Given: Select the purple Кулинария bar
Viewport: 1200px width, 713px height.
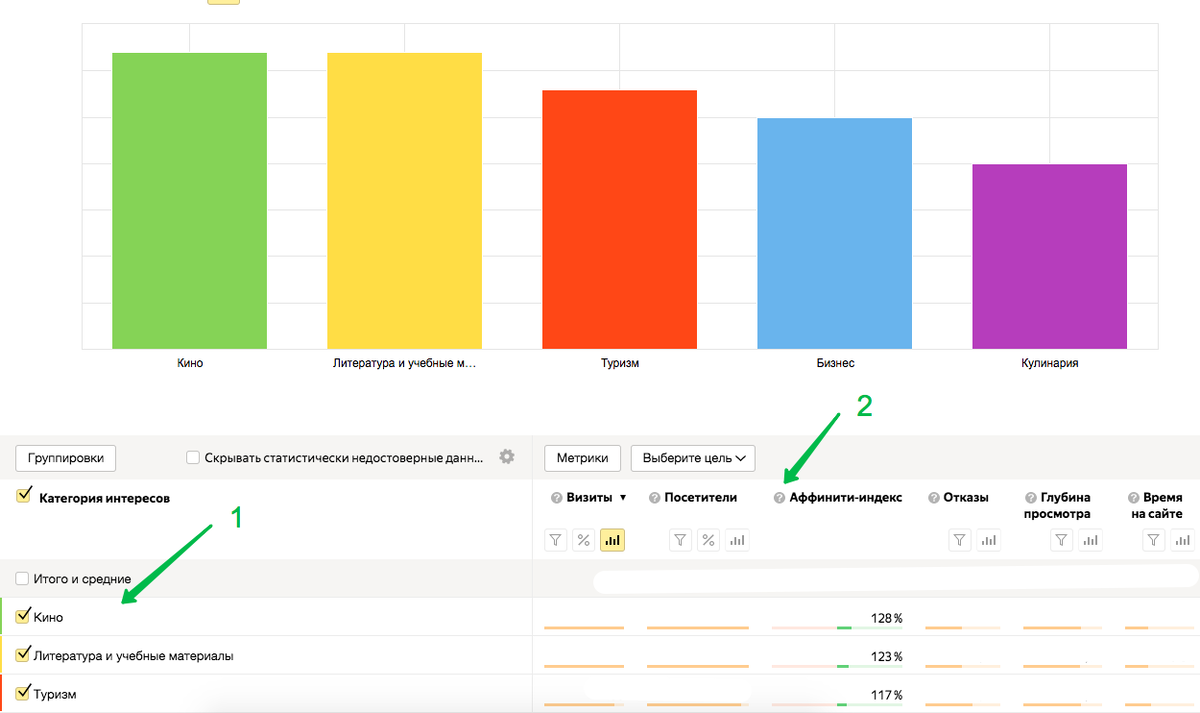Looking at the screenshot, I should pos(1049,256).
